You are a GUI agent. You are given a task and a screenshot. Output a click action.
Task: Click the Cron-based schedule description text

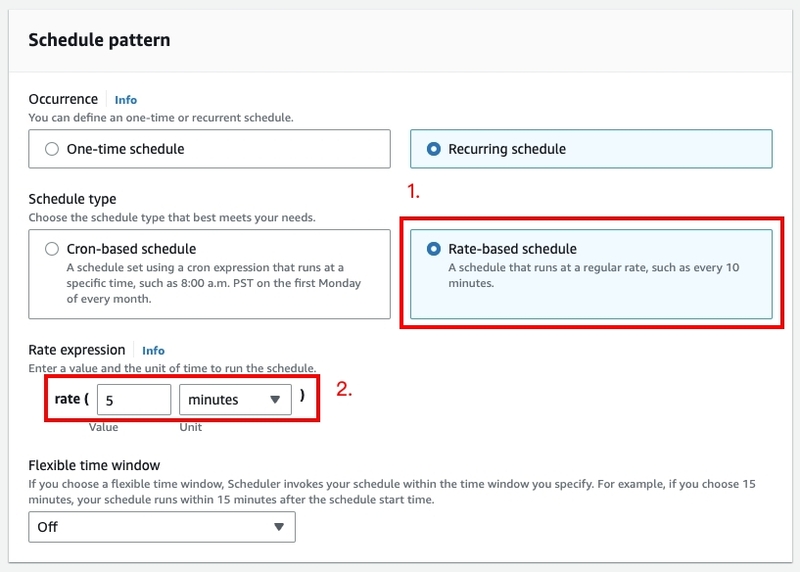point(213,283)
